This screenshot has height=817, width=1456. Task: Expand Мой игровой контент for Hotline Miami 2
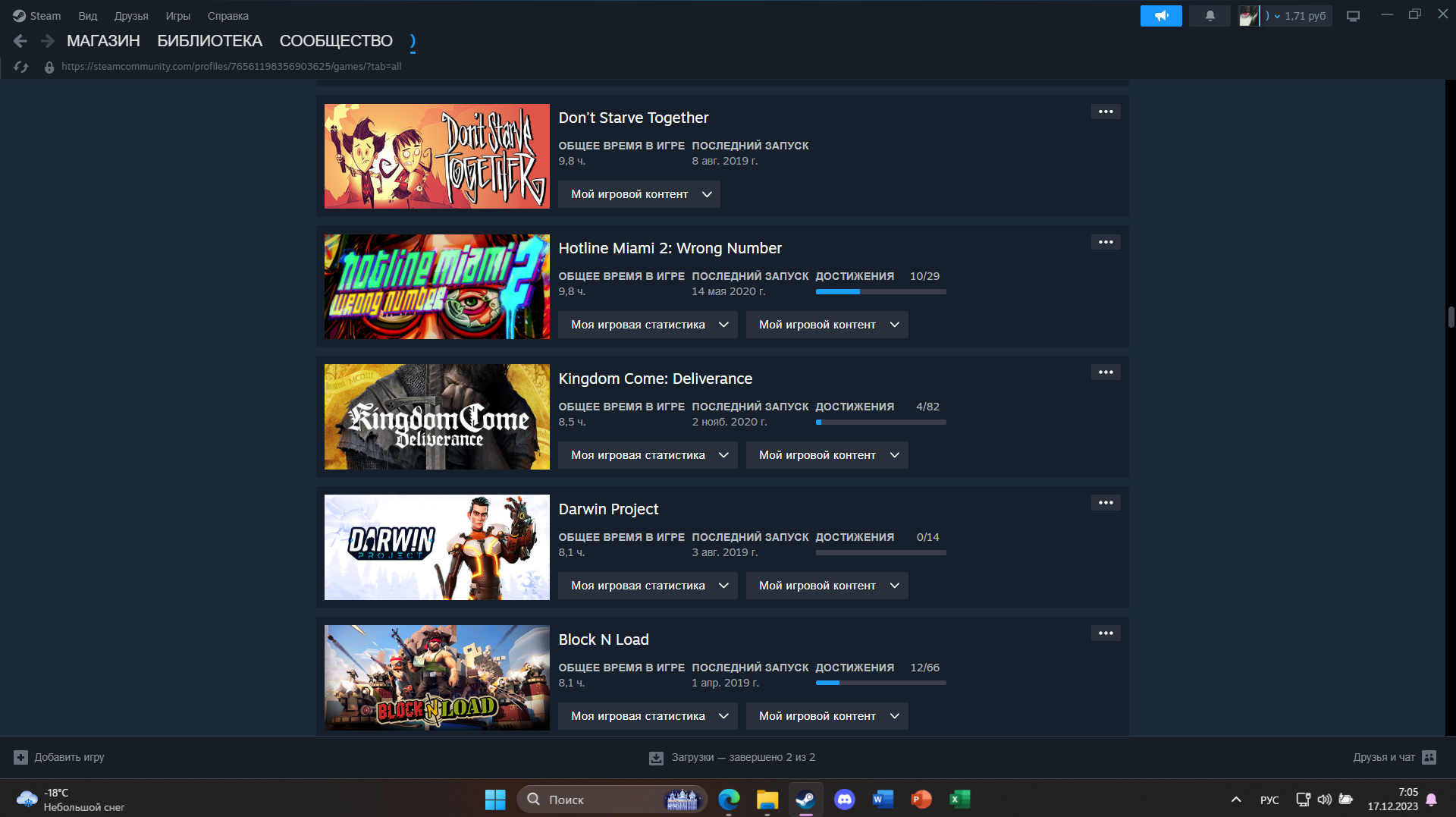pyautogui.click(x=827, y=325)
